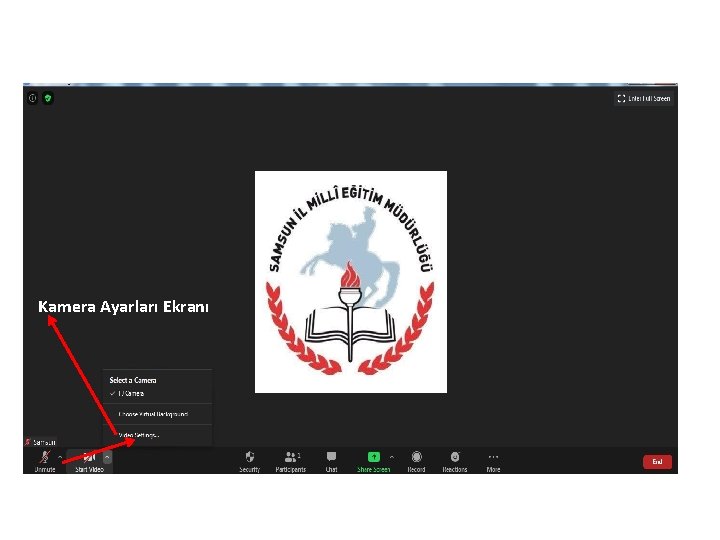Screen dimensions: 720x540
Task: Expand audio options arrow next to Unmute
Action: (60, 457)
